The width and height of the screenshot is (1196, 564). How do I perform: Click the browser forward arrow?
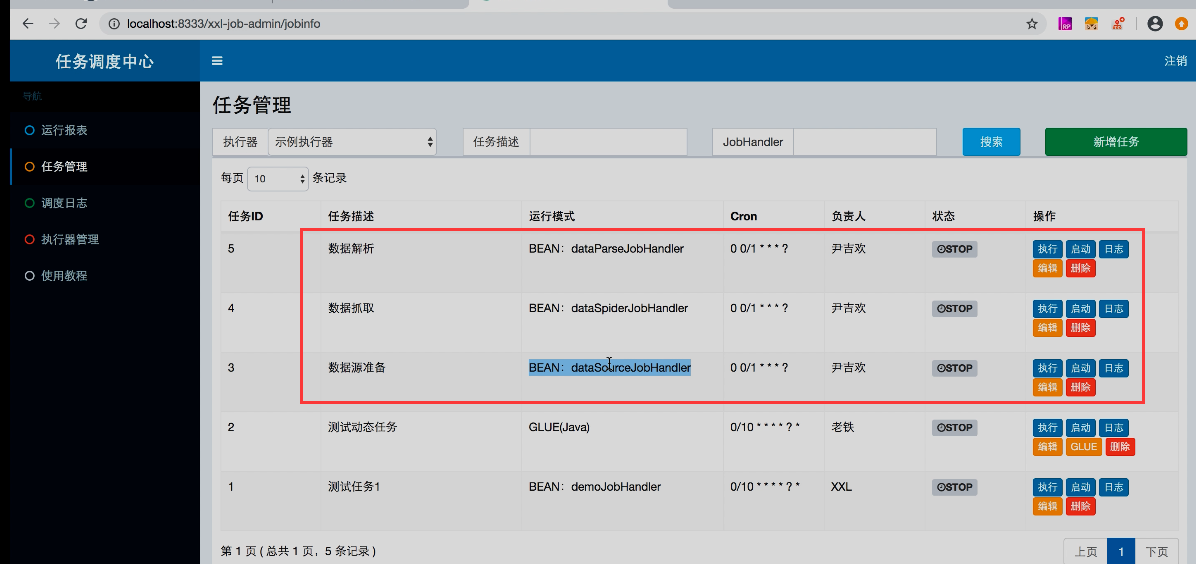coord(54,24)
